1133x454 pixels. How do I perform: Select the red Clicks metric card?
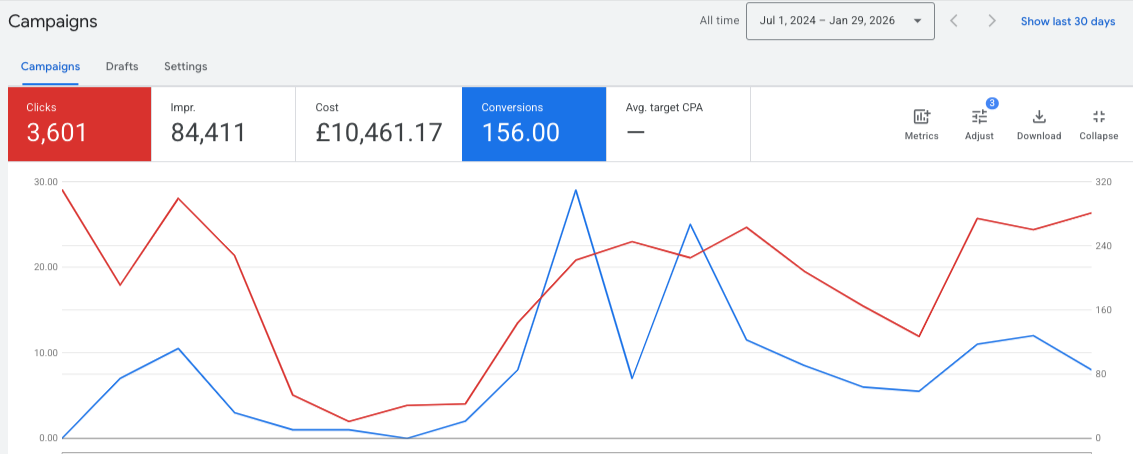79,124
